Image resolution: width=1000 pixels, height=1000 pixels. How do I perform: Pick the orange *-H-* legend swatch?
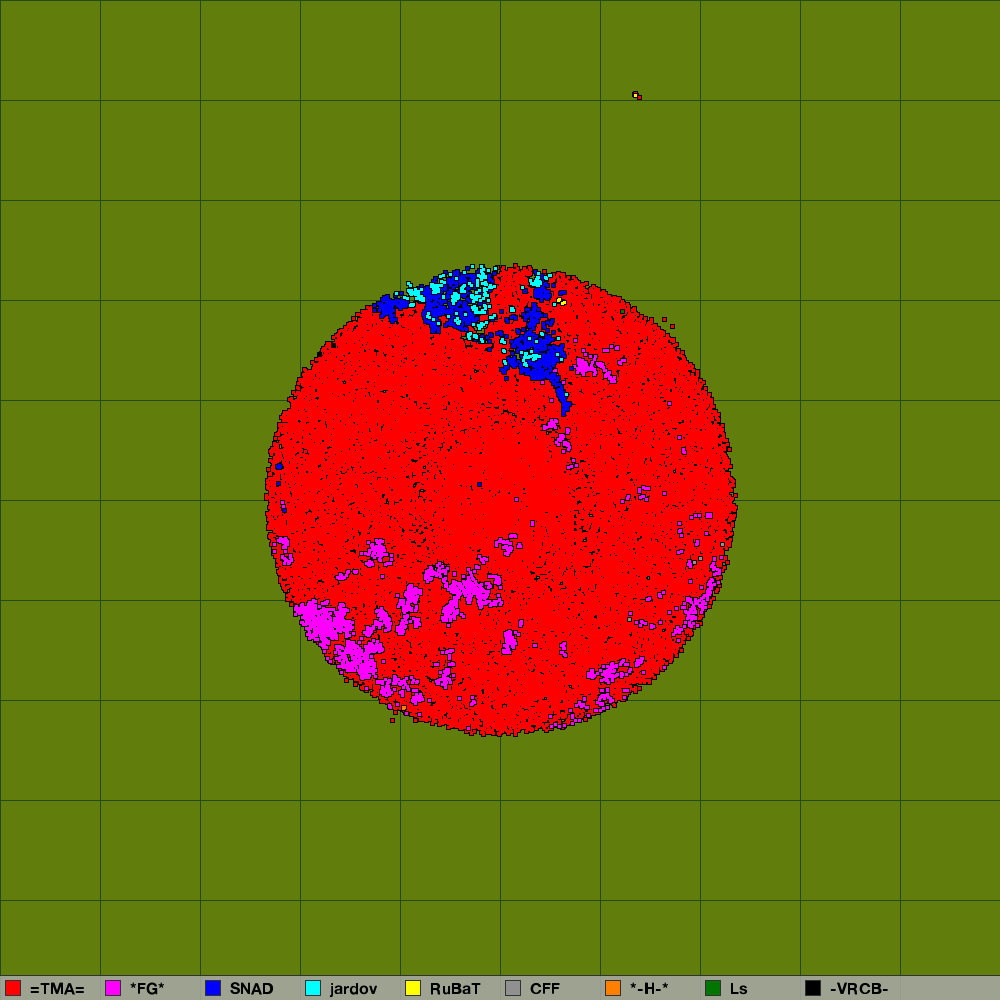pyautogui.click(x=613, y=988)
